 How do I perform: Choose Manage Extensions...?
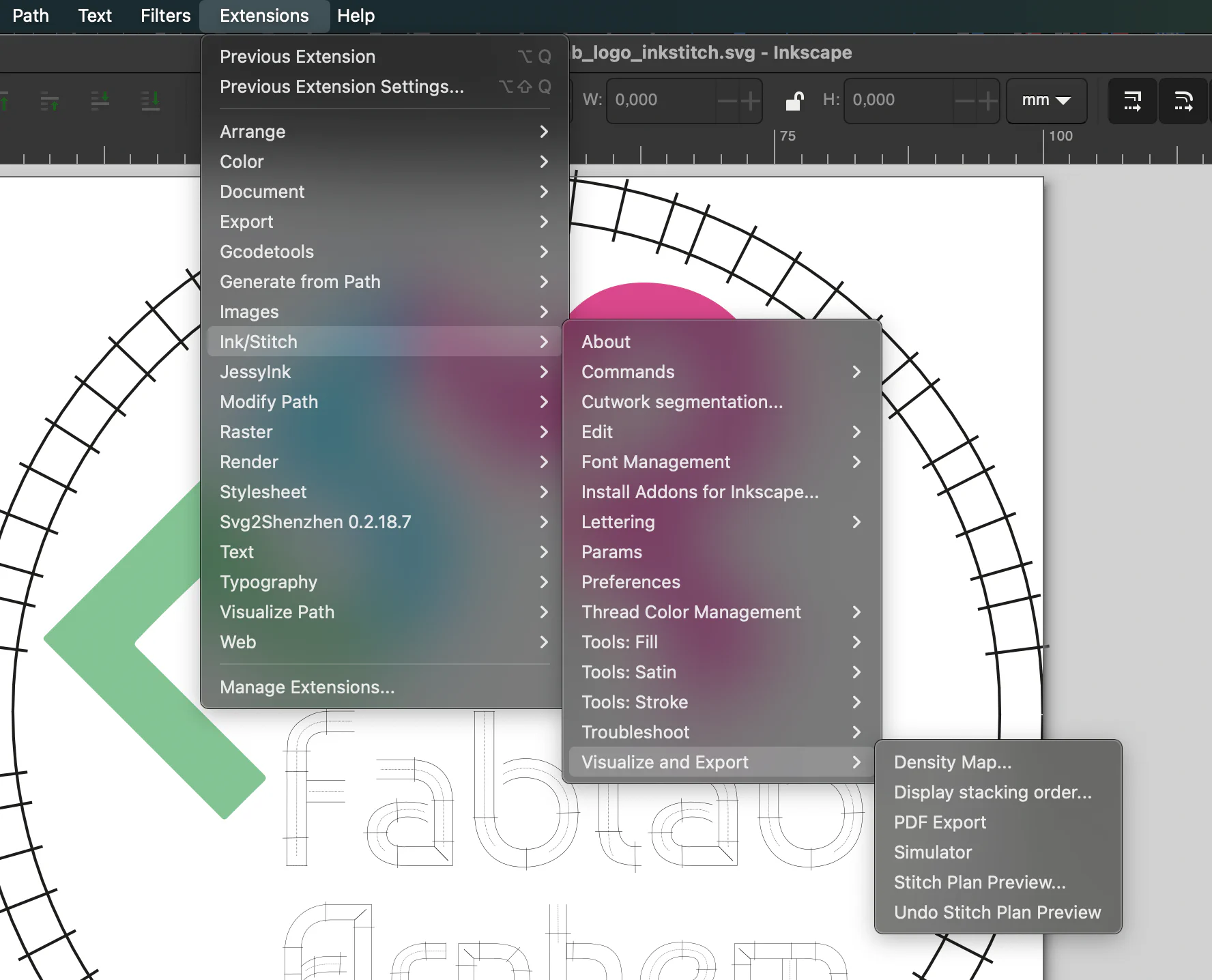(385, 687)
